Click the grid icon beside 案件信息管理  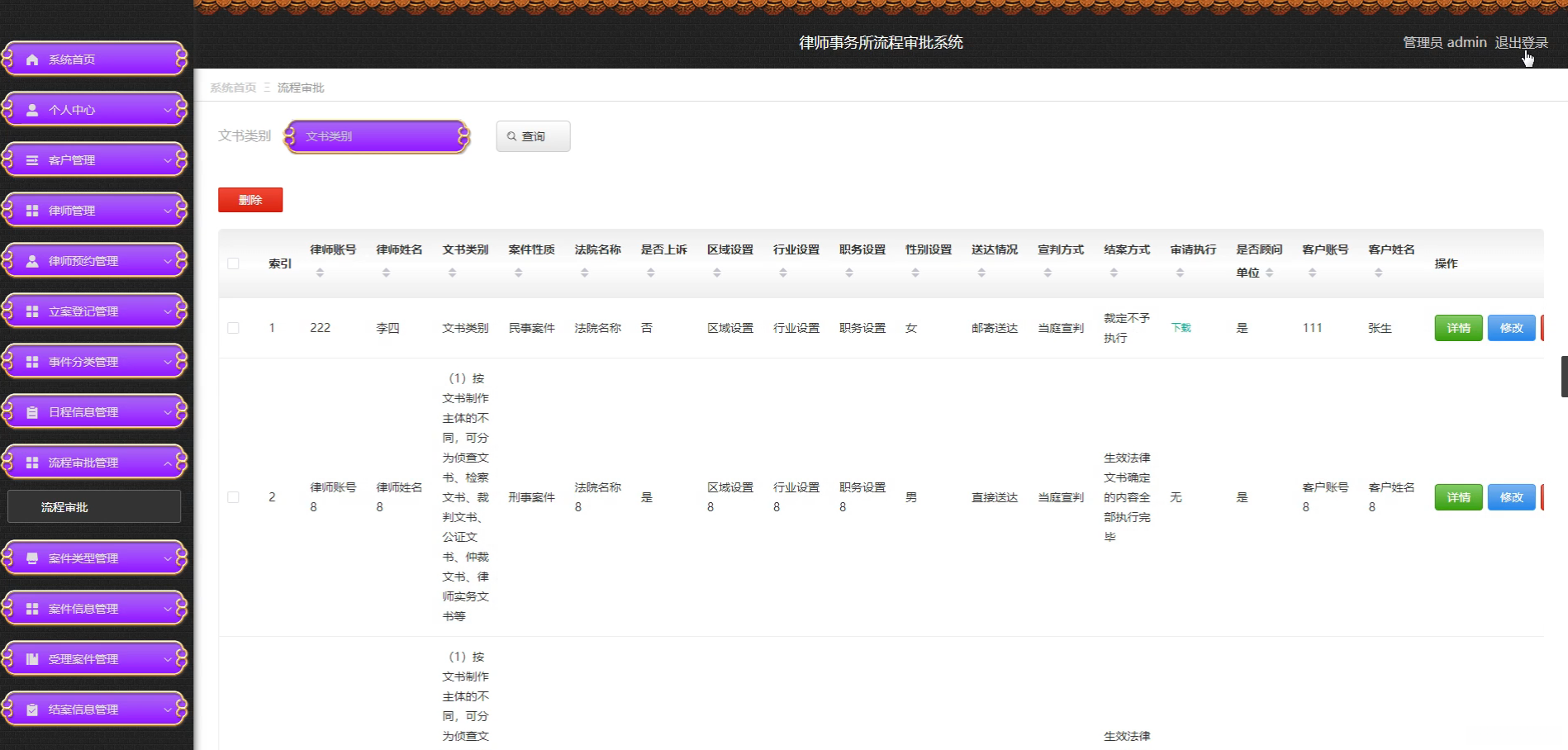pyautogui.click(x=32, y=609)
